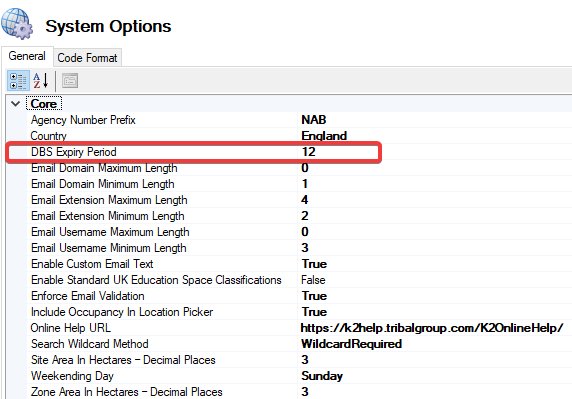
Task: Switch to the Code Format tab
Action: pyautogui.click(x=88, y=58)
